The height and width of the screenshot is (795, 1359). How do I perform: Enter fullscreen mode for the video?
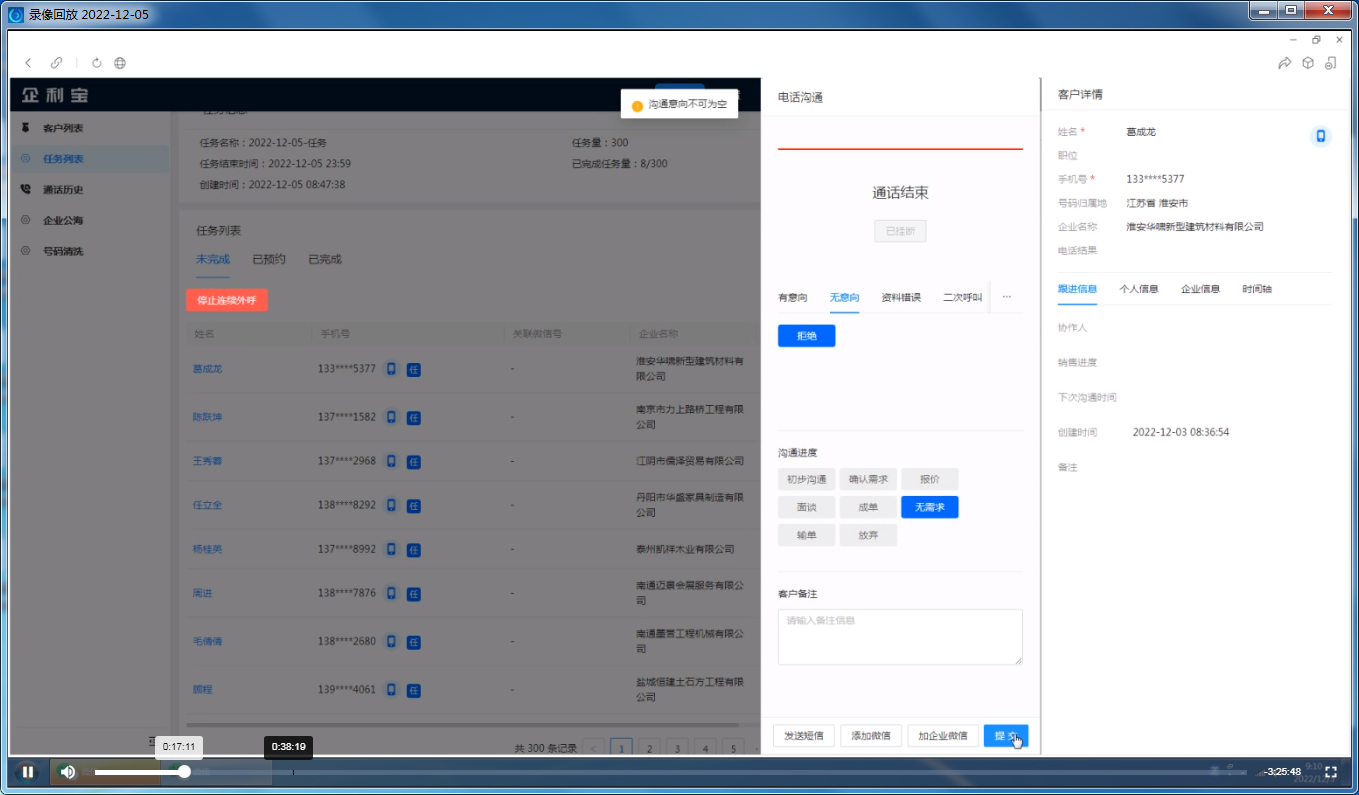pyautogui.click(x=1331, y=771)
